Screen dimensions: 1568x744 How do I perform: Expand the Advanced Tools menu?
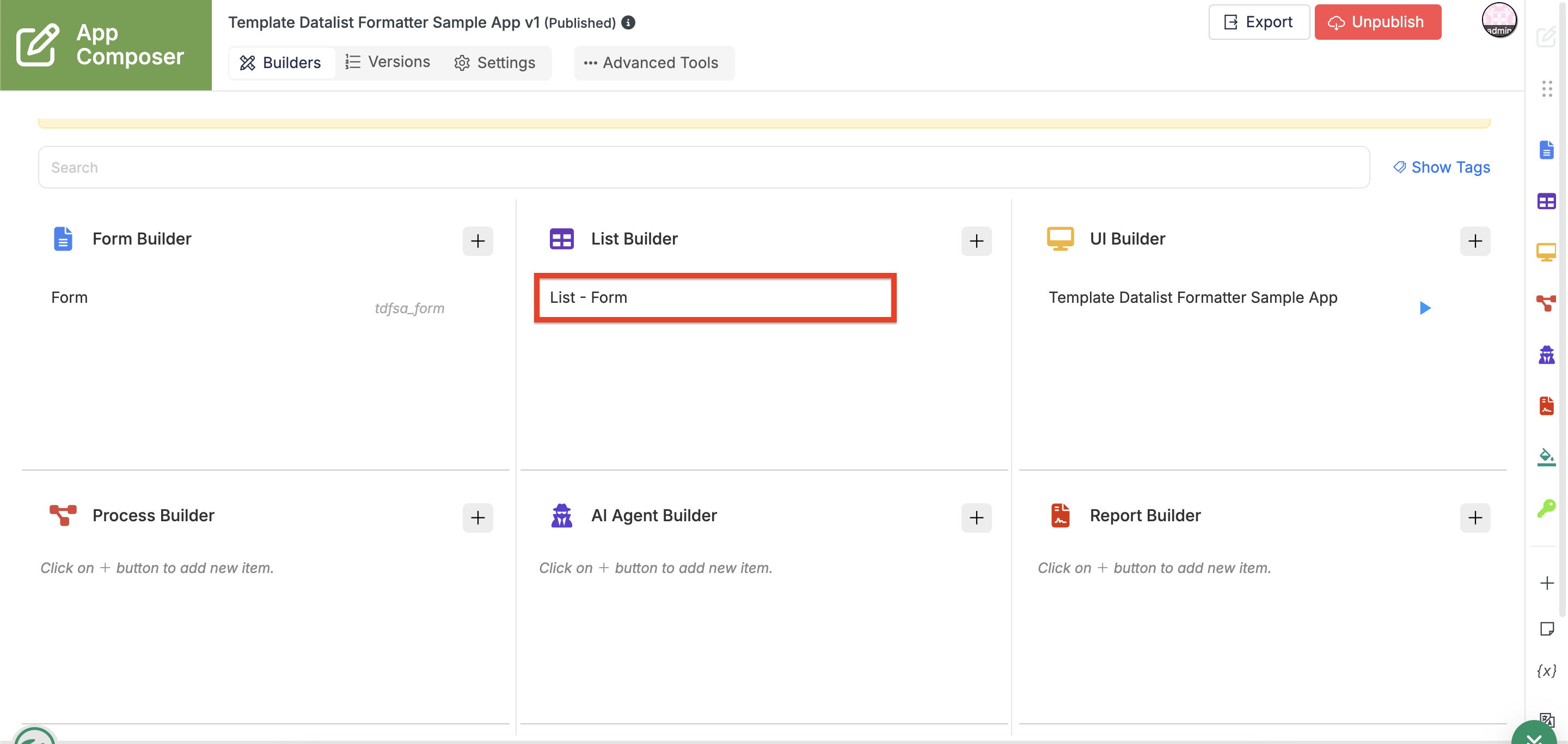coord(651,63)
